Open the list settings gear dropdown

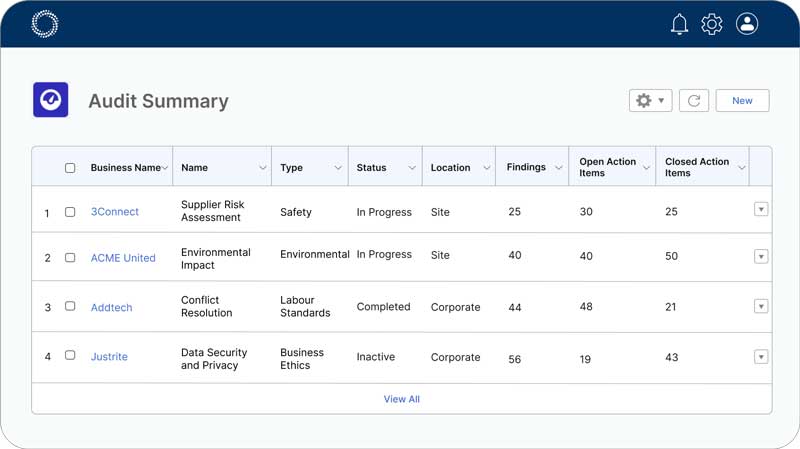coord(650,100)
